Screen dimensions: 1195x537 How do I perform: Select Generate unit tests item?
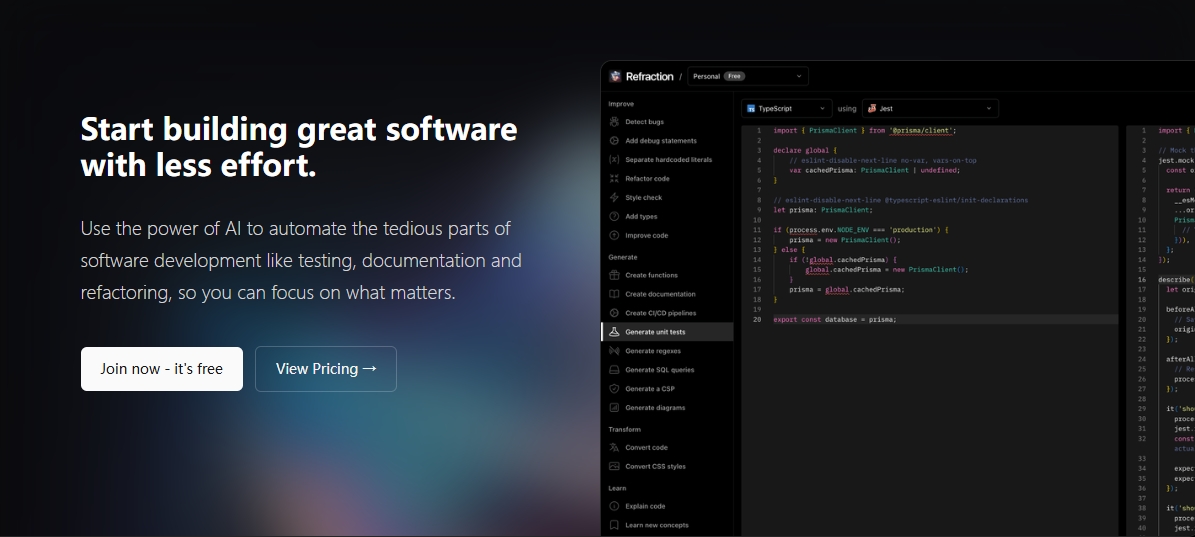(668, 332)
